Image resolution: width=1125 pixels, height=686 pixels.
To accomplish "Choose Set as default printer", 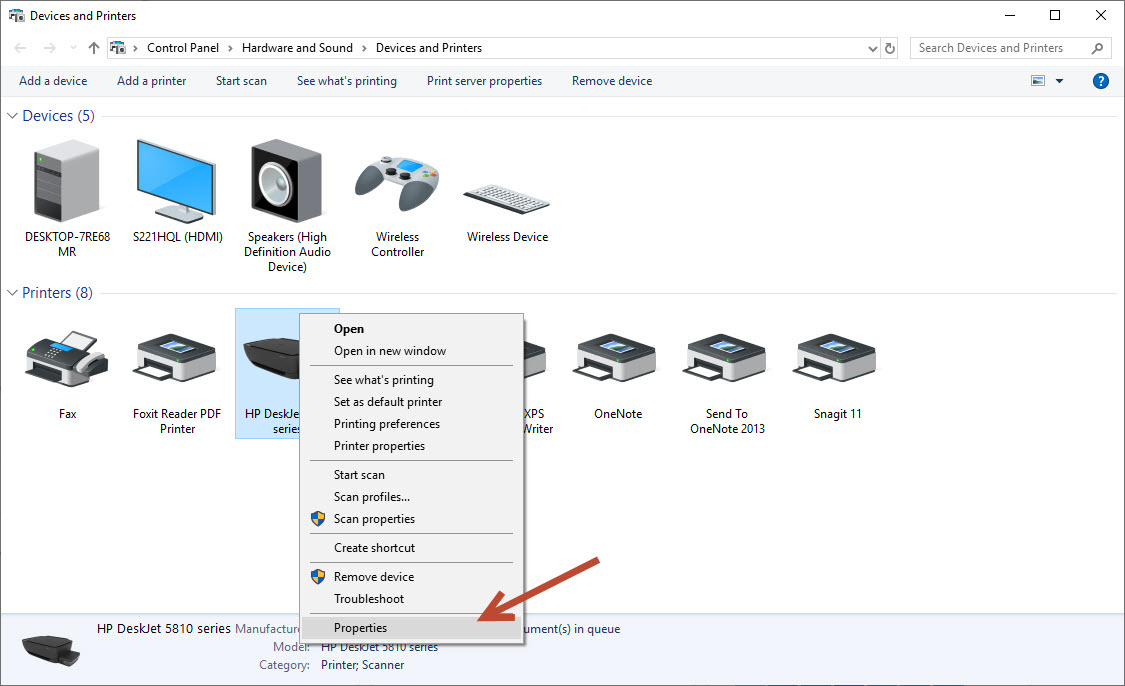I will (387, 402).
